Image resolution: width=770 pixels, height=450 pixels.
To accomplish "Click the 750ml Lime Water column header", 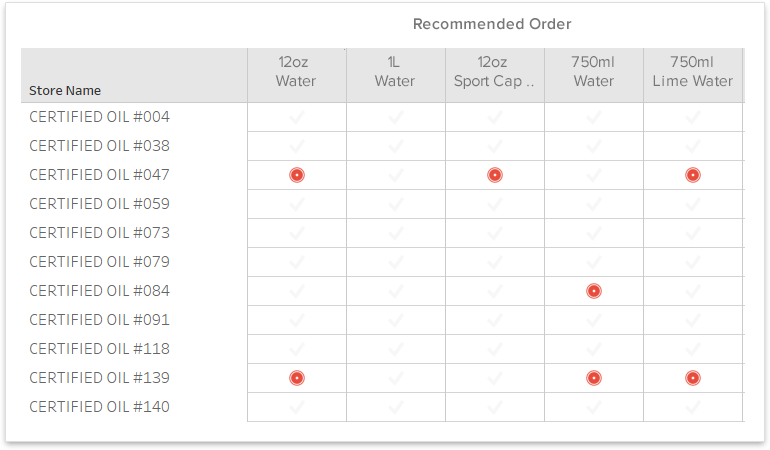I will pos(692,71).
